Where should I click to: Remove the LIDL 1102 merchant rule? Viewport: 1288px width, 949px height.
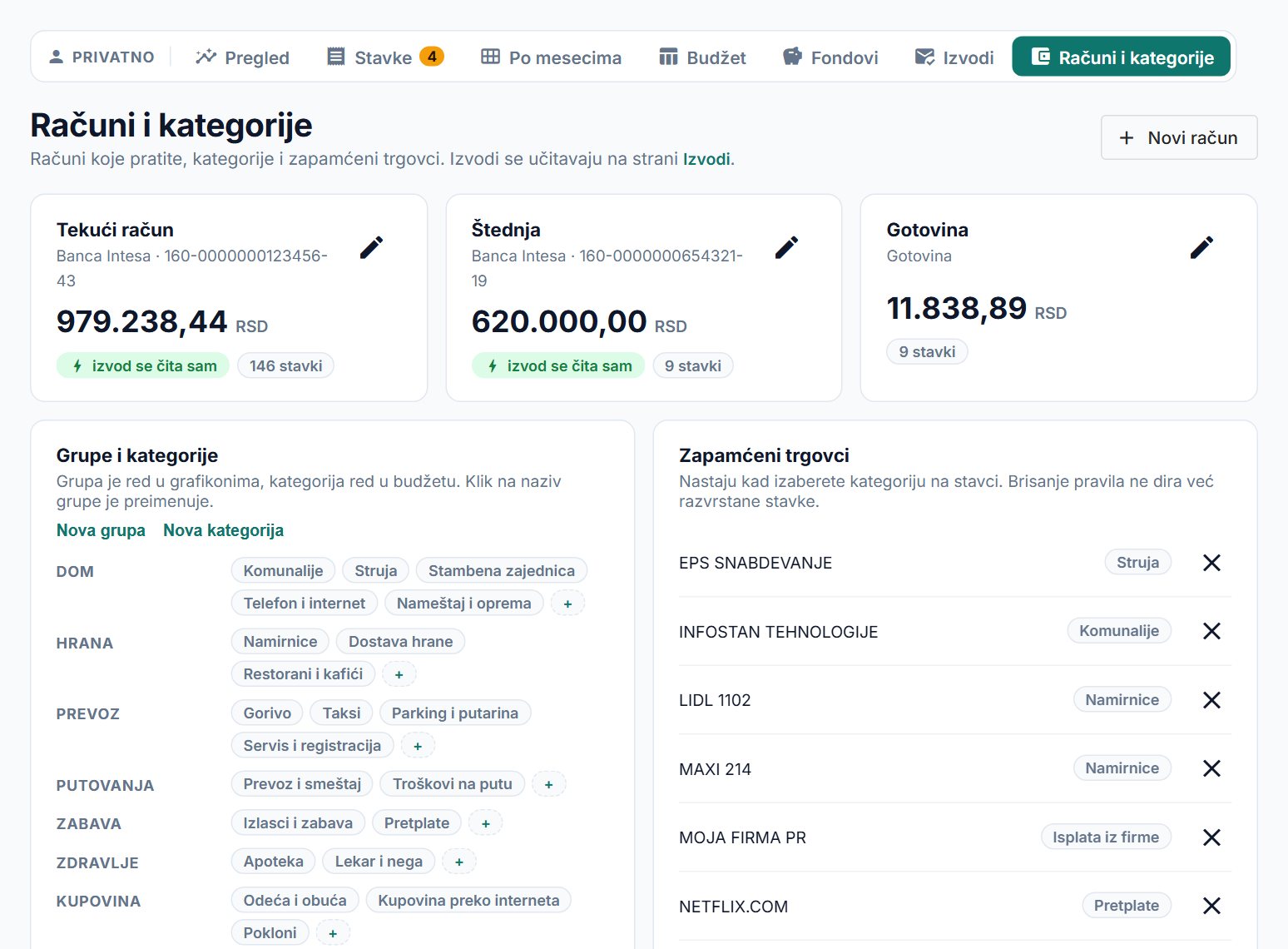click(1211, 700)
